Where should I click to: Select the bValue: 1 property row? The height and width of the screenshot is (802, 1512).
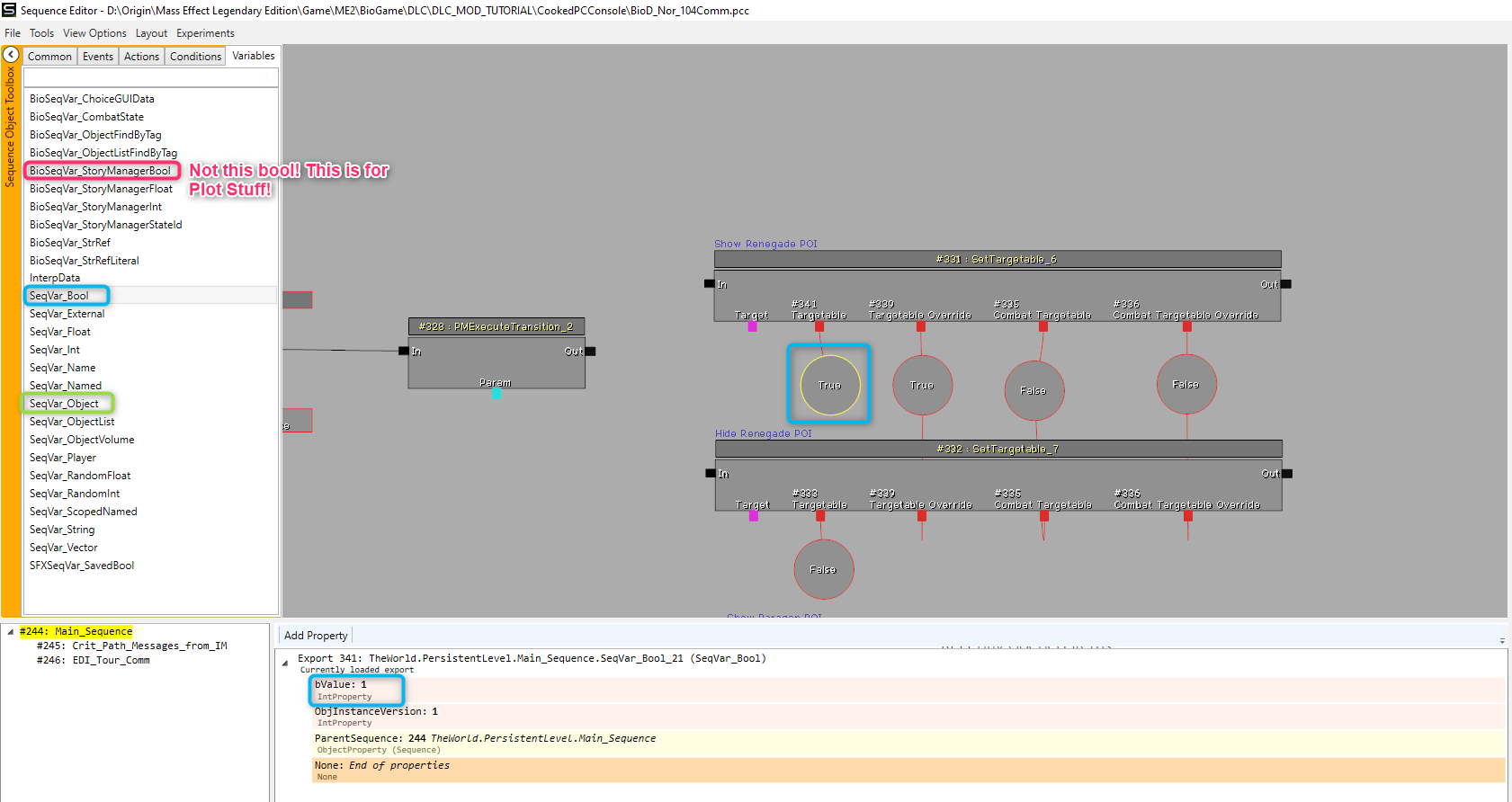coord(908,690)
